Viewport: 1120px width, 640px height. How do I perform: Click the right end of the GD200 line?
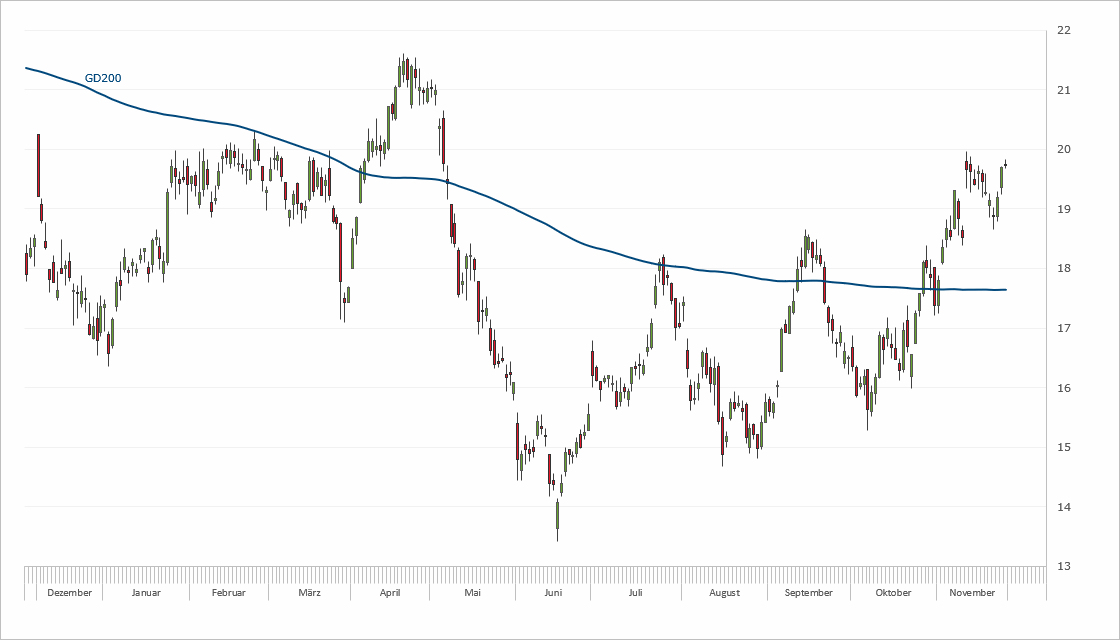tap(1004, 290)
